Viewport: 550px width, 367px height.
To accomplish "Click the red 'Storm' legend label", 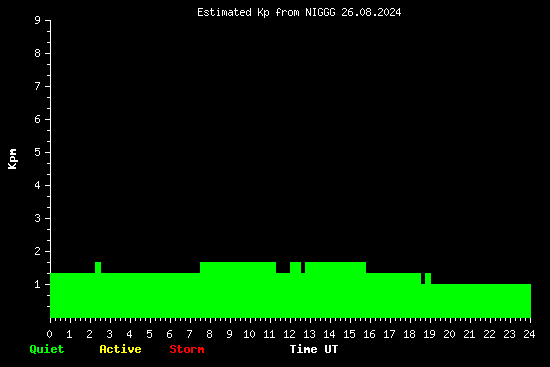I will [x=187, y=349].
